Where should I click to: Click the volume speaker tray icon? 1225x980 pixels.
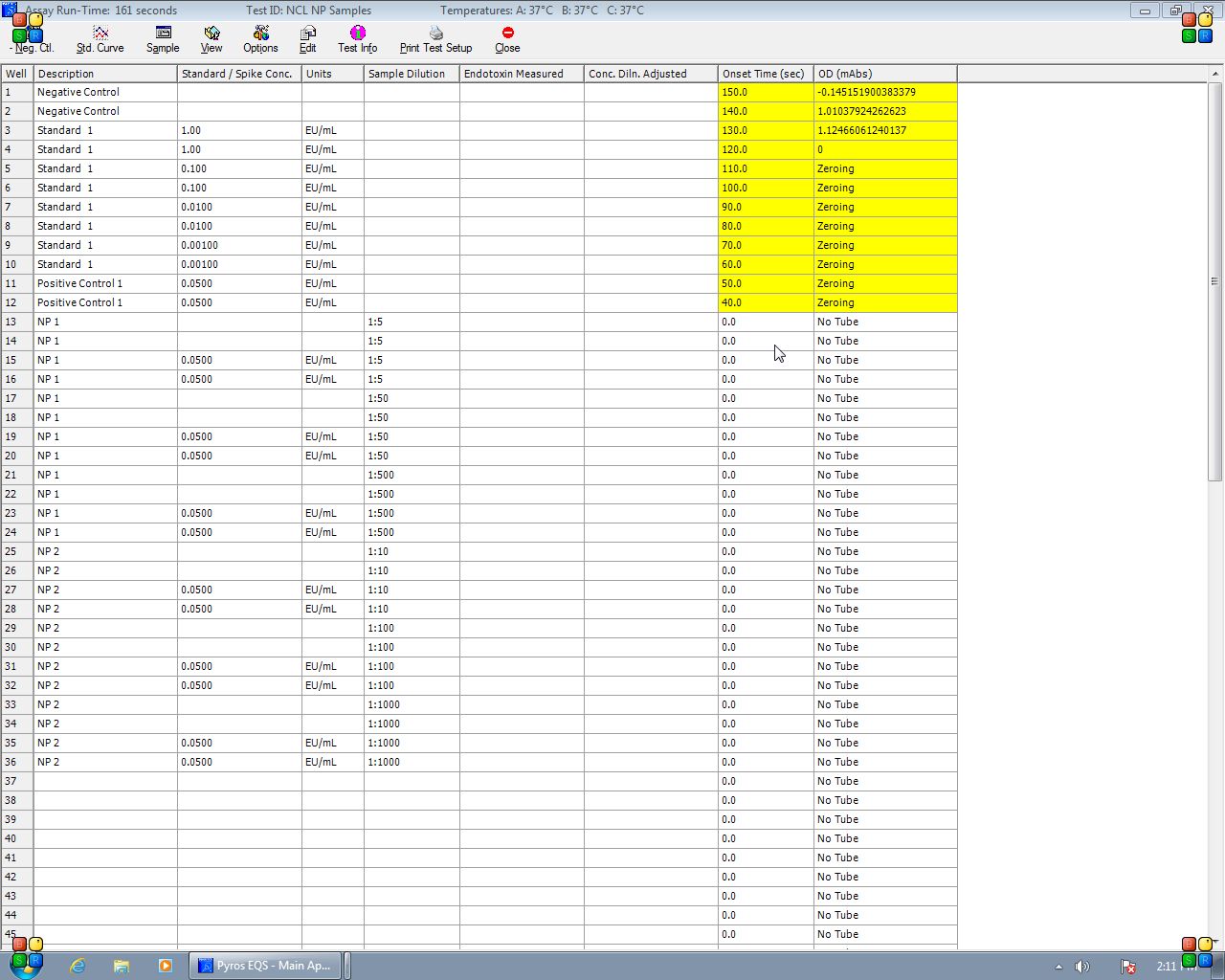click(x=1082, y=967)
